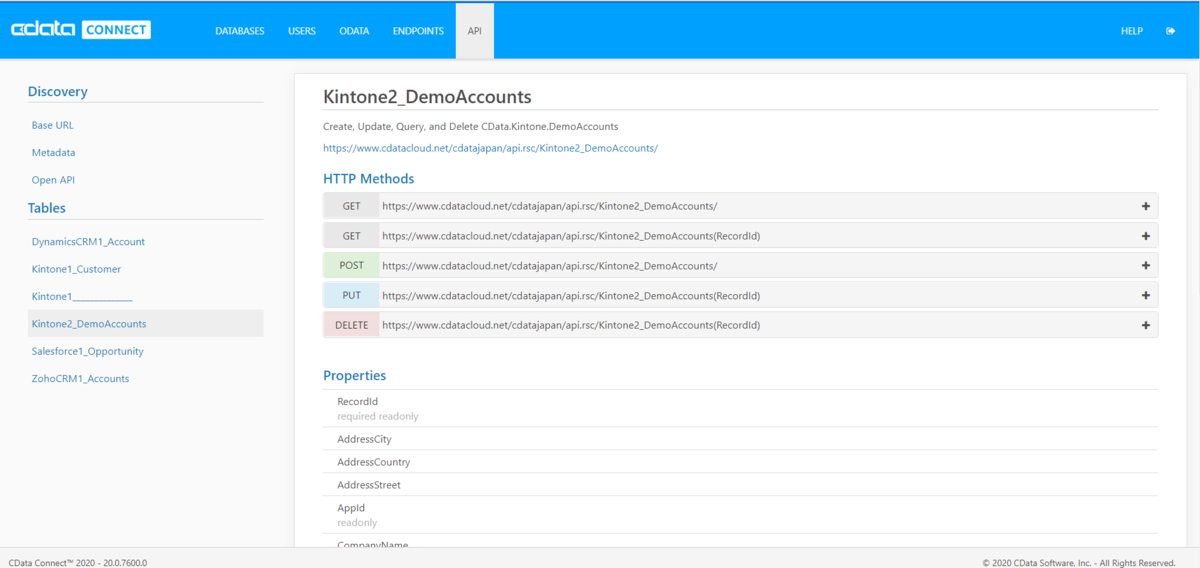Switch to the ODATA tab
The height and width of the screenshot is (568, 1200).
[354, 31]
